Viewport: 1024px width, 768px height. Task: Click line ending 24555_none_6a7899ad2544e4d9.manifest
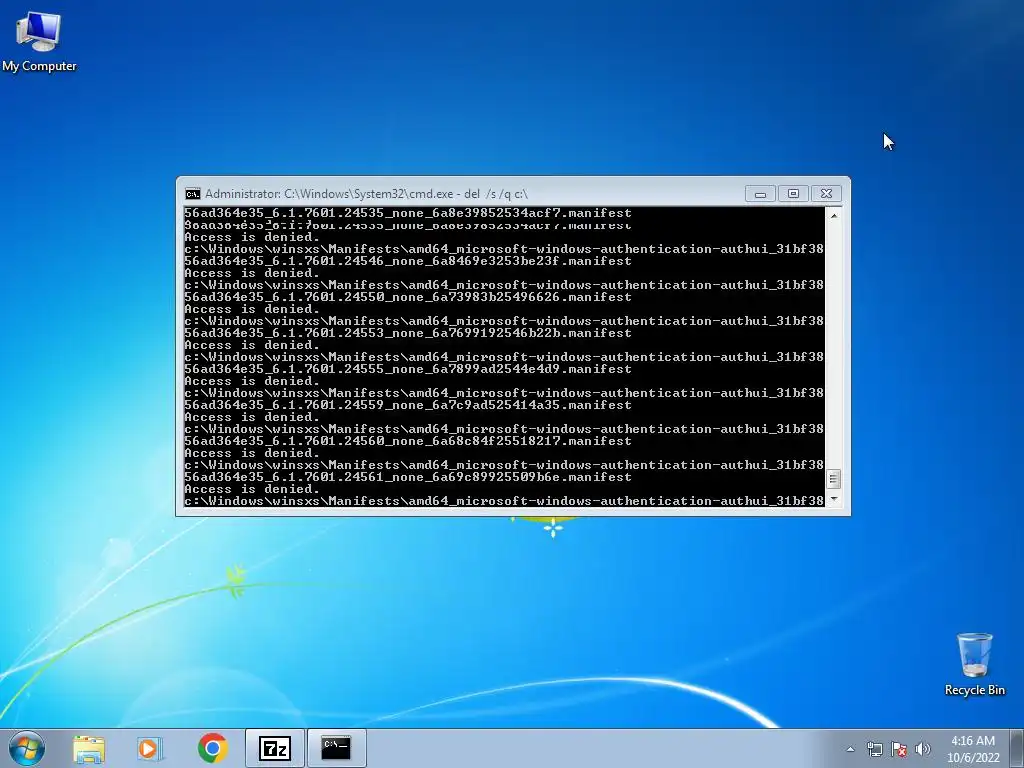click(x=408, y=369)
